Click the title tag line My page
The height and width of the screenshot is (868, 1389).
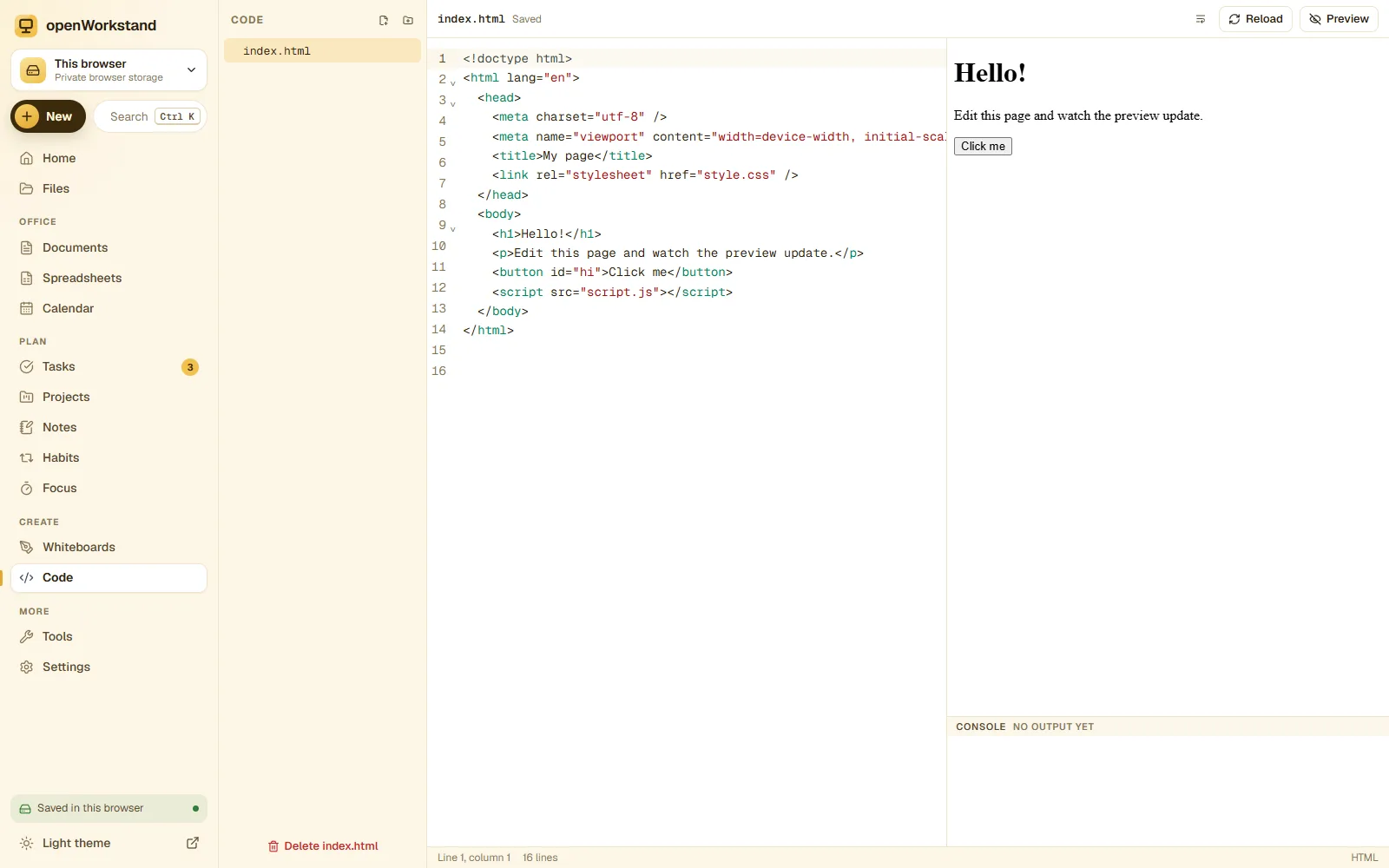[x=572, y=155]
